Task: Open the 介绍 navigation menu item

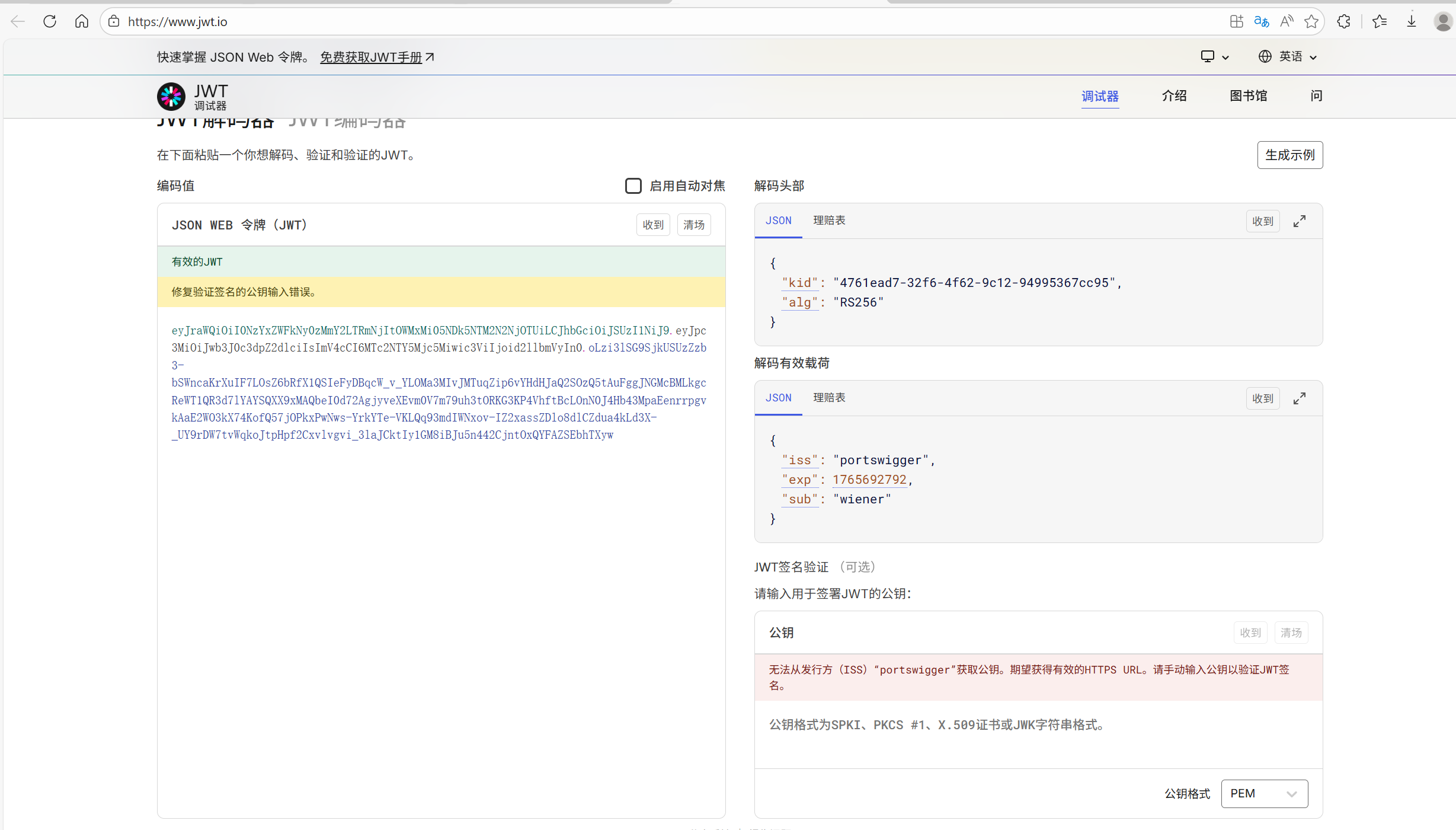Action: tap(1174, 96)
